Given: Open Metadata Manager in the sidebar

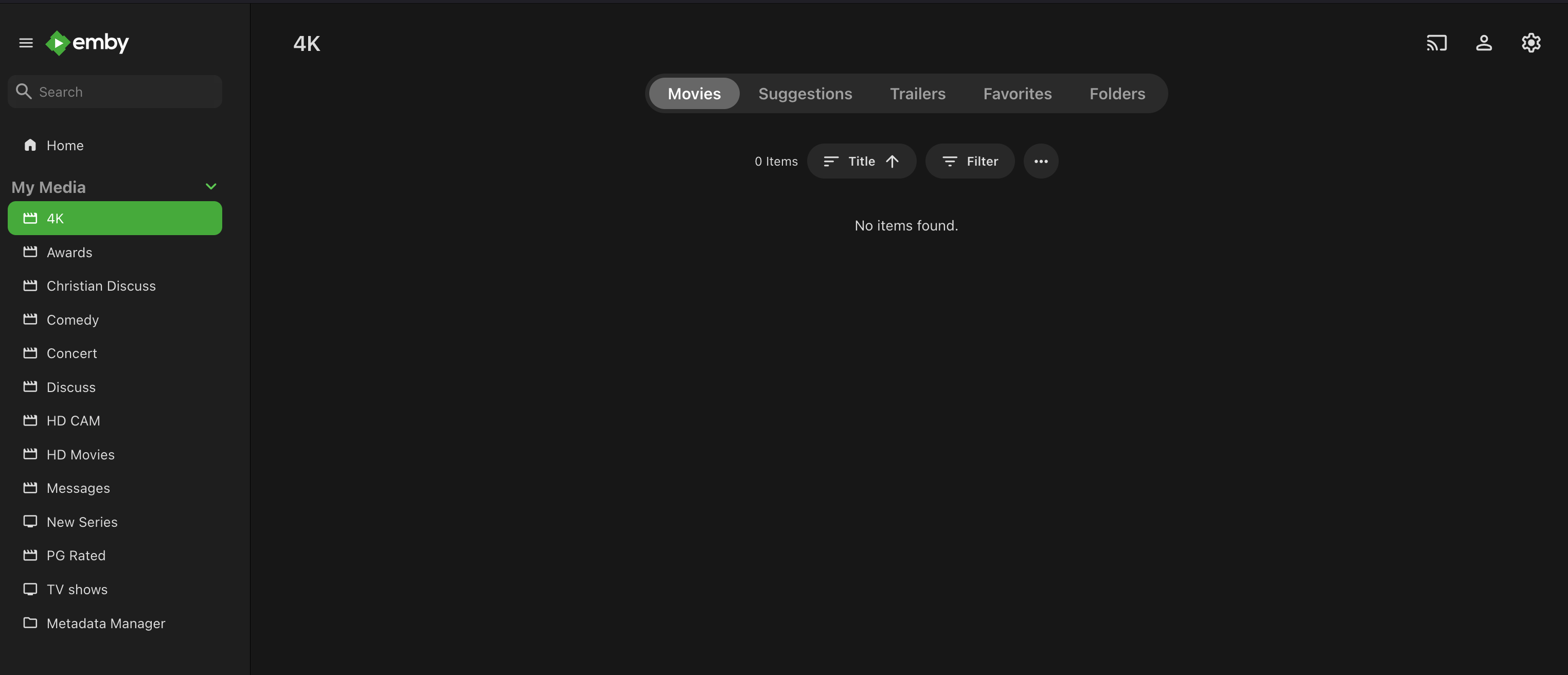Looking at the screenshot, I should pos(106,623).
